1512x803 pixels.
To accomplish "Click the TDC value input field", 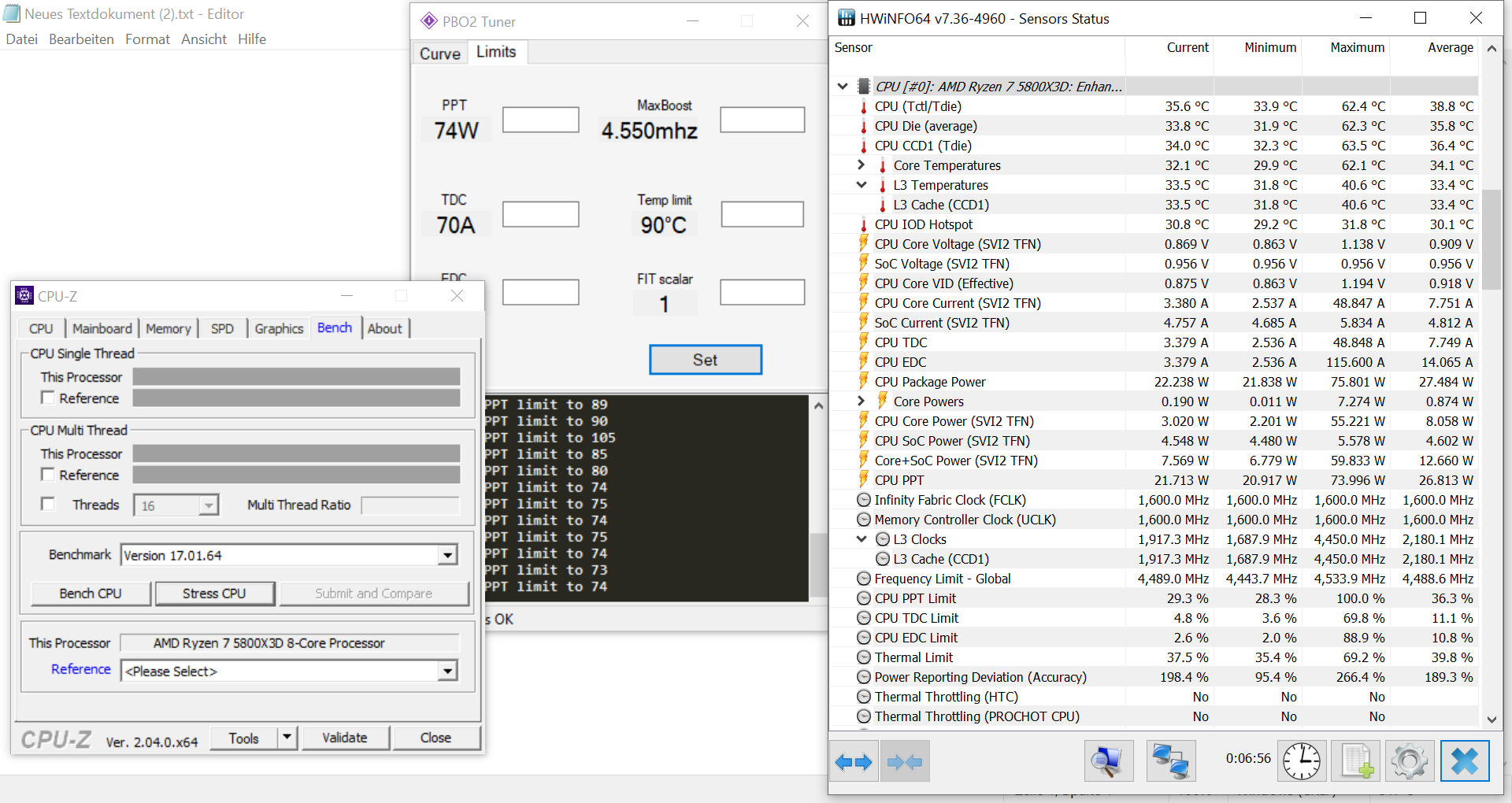I will pos(541,214).
